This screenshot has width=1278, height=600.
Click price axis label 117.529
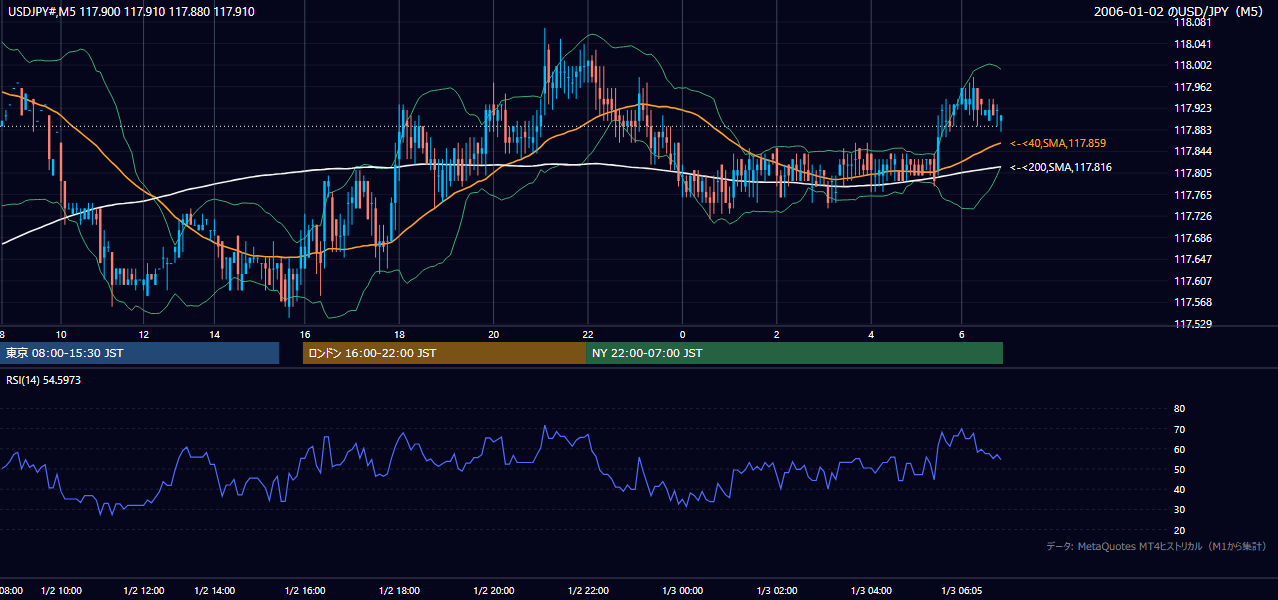point(1191,324)
